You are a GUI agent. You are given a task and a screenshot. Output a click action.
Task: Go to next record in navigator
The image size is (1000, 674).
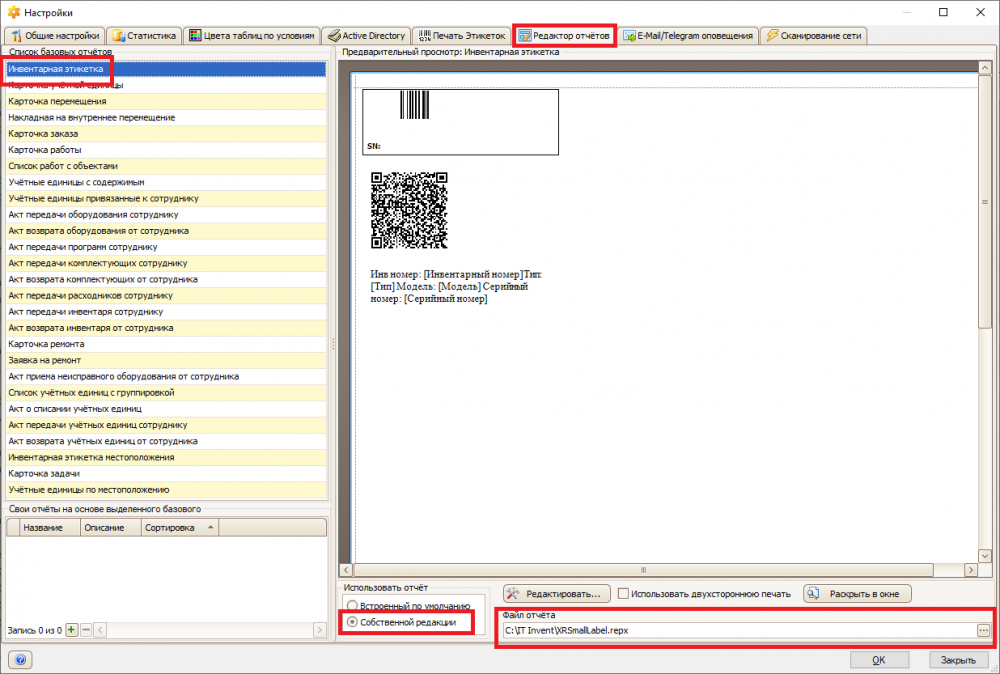[320, 630]
